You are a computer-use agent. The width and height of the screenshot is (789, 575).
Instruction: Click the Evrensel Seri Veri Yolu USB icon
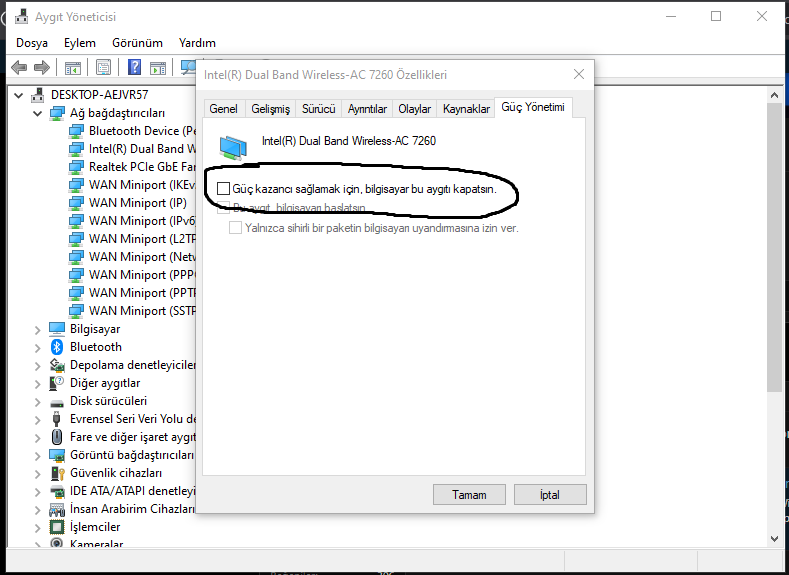pyautogui.click(x=56, y=419)
